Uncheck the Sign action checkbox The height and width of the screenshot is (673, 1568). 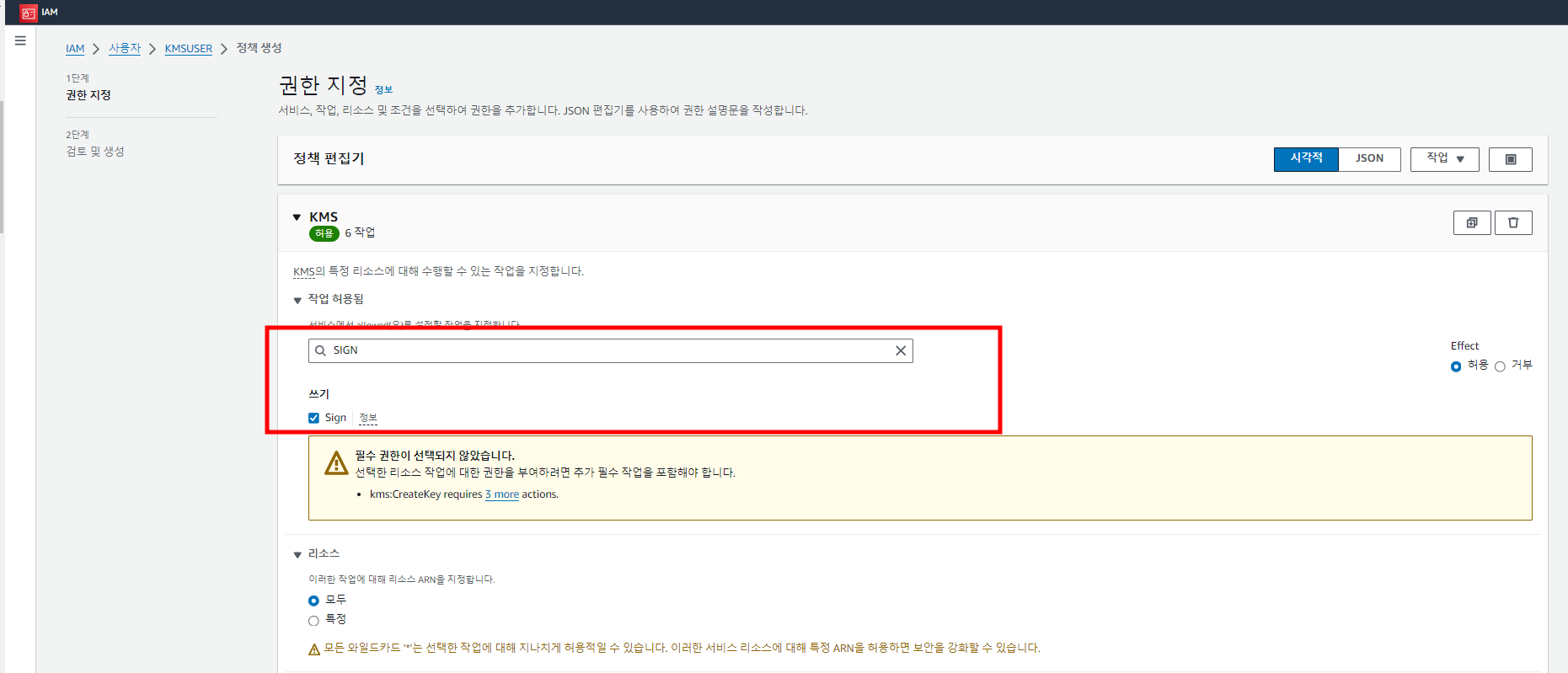[313, 418]
